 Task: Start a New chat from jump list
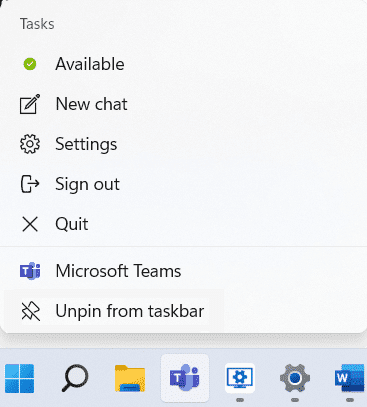click(x=183, y=104)
